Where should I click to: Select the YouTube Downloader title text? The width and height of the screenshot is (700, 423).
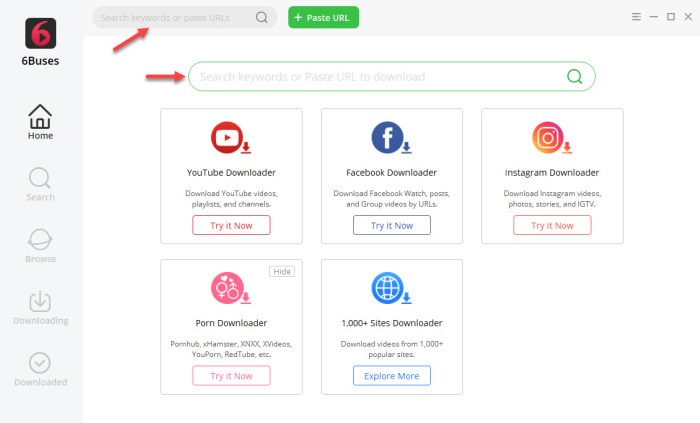(x=231, y=173)
